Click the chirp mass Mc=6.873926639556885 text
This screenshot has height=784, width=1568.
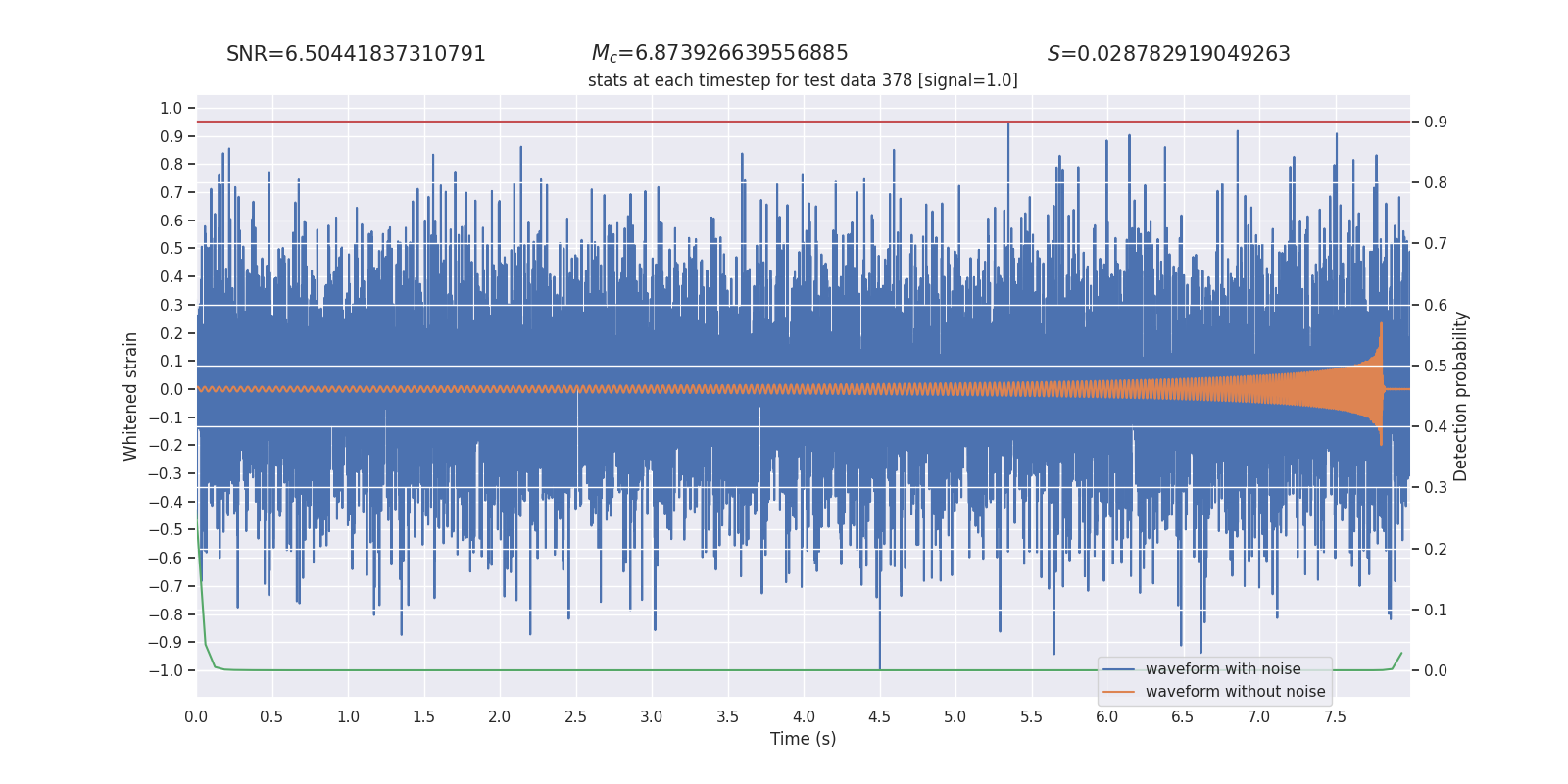[x=719, y=54]
